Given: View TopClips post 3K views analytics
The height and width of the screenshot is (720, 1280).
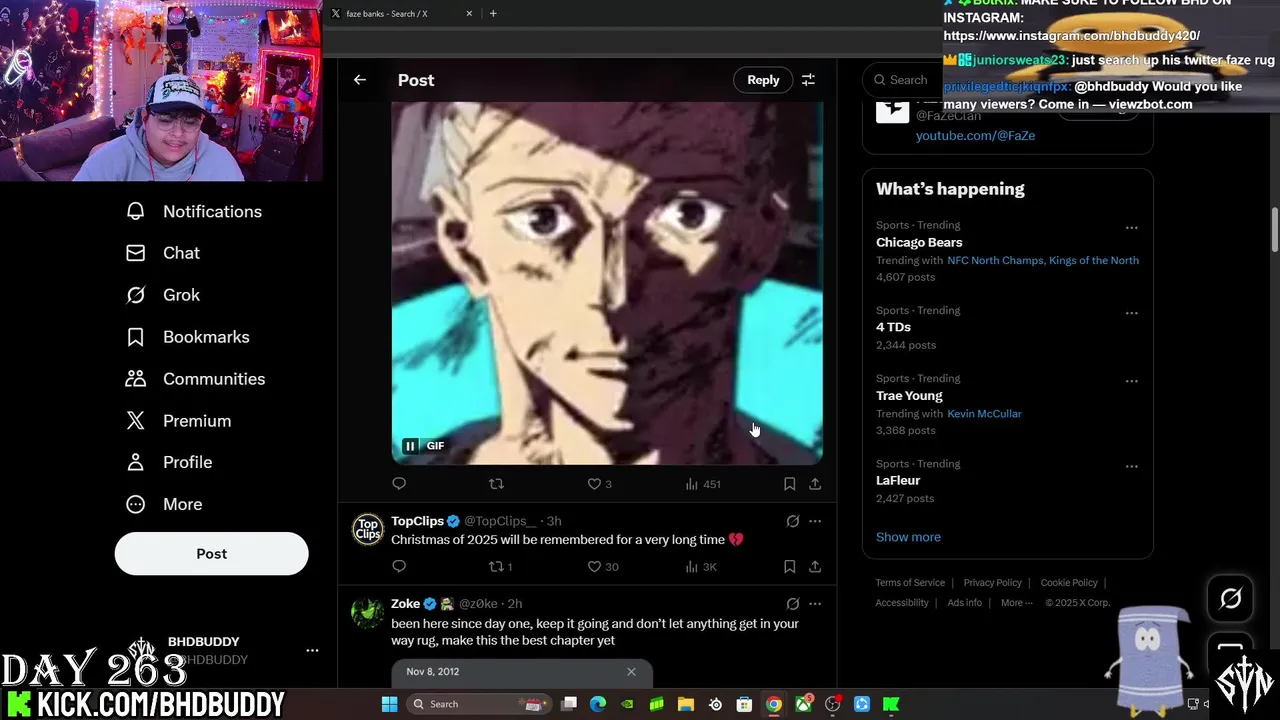Looking at the screenshot, I should 701,567.
